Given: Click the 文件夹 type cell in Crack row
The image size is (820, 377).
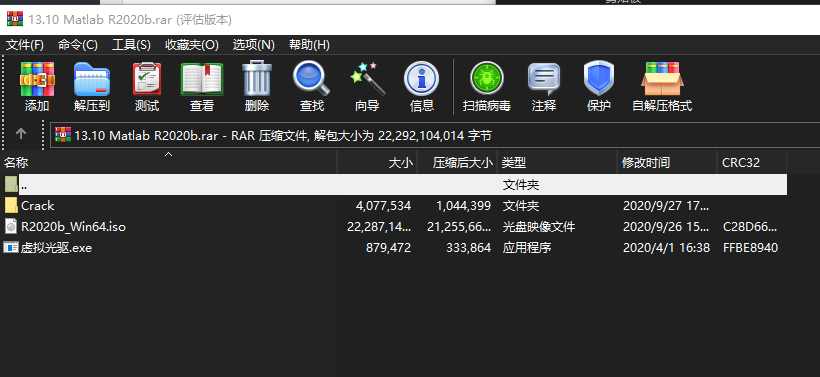Looking at the screenshot, I should (521, 205).
